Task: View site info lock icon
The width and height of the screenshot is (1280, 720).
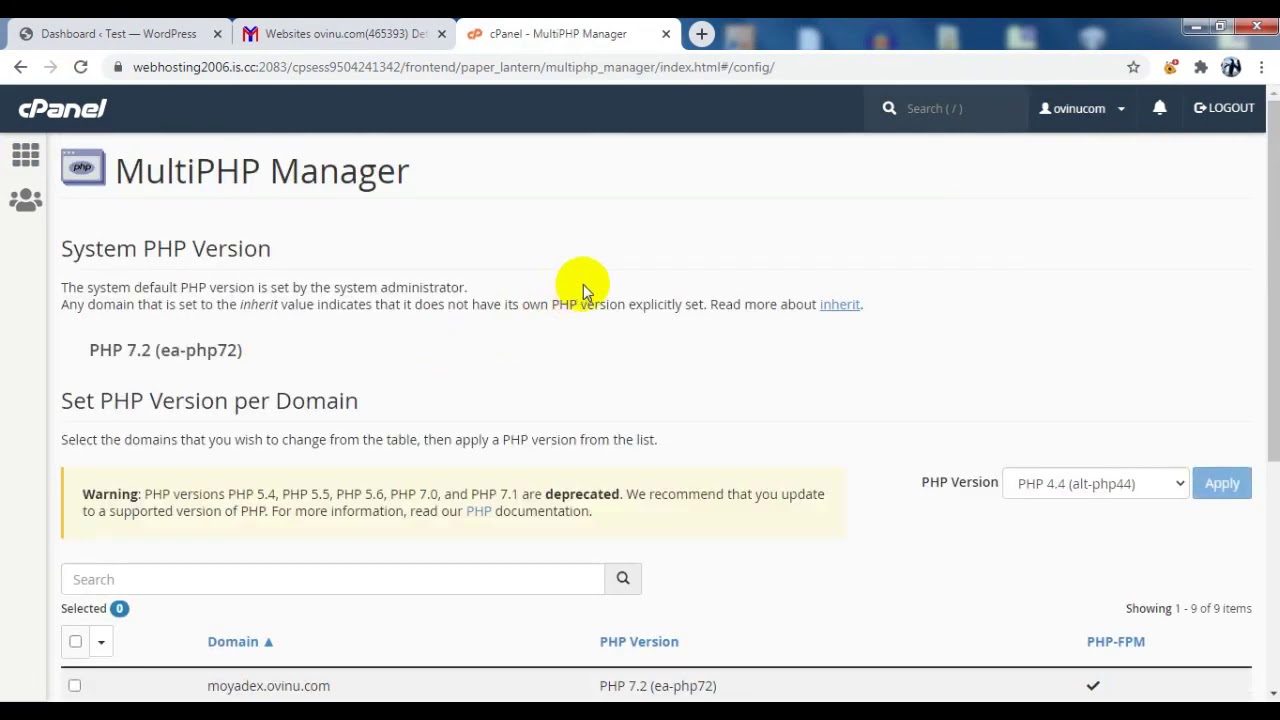Action: (118, 67)
